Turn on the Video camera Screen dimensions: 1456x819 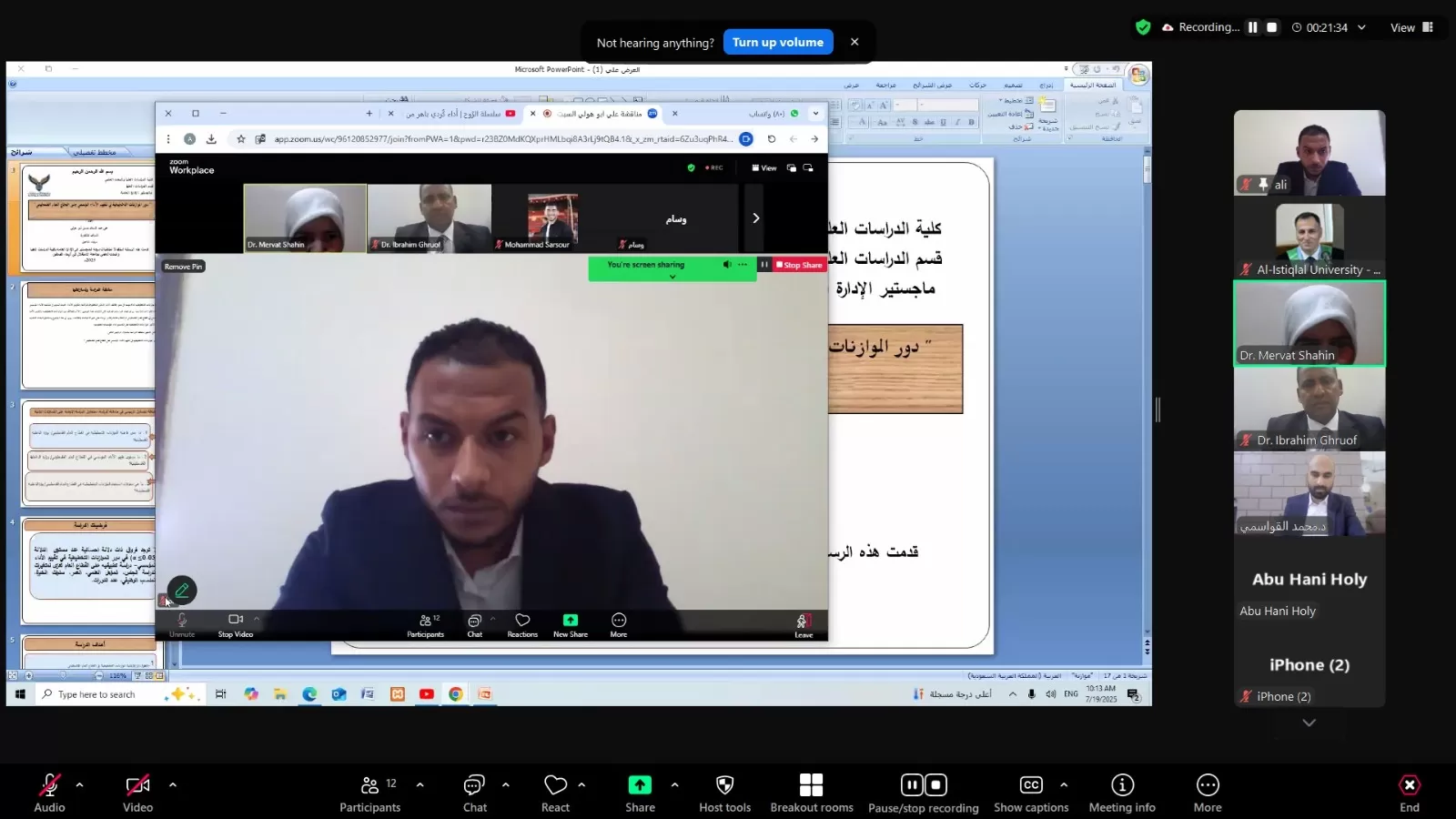click(x=137, y=793)
